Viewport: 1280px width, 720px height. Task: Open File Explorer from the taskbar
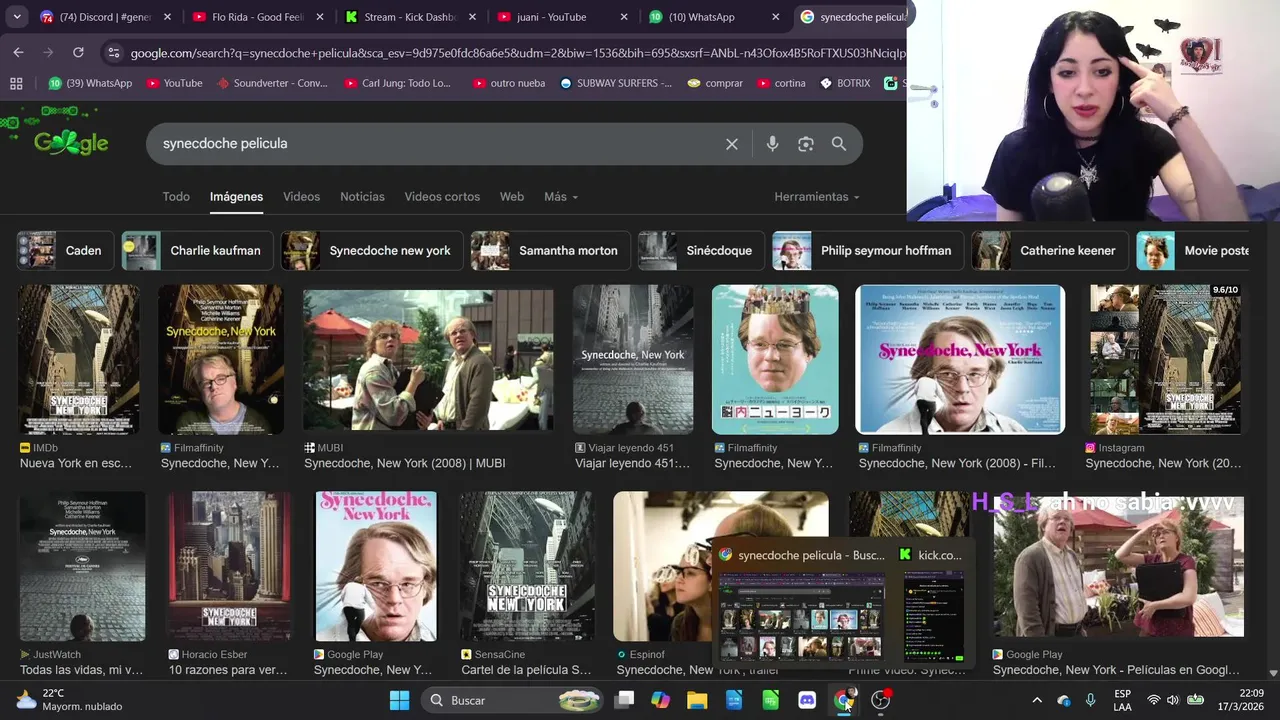tap(697, 700)
